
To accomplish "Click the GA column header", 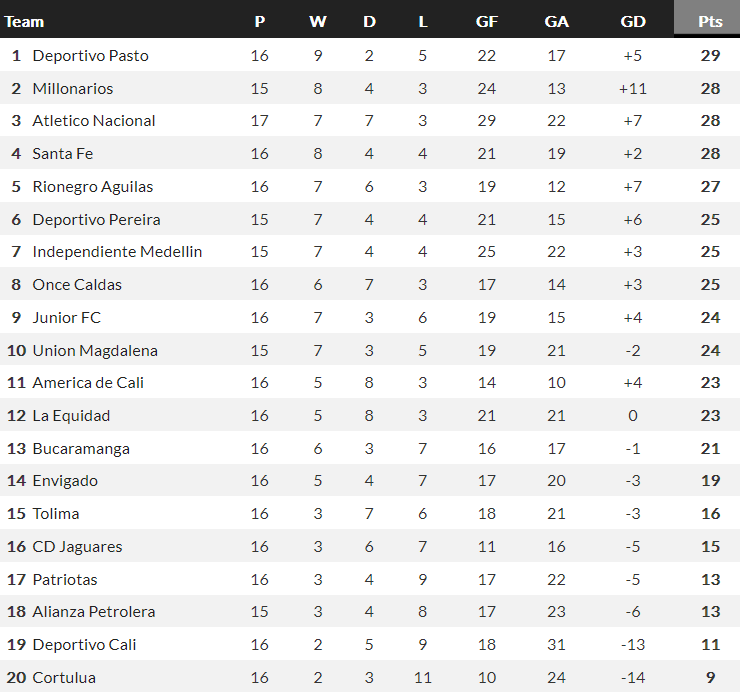I will 557,21.
